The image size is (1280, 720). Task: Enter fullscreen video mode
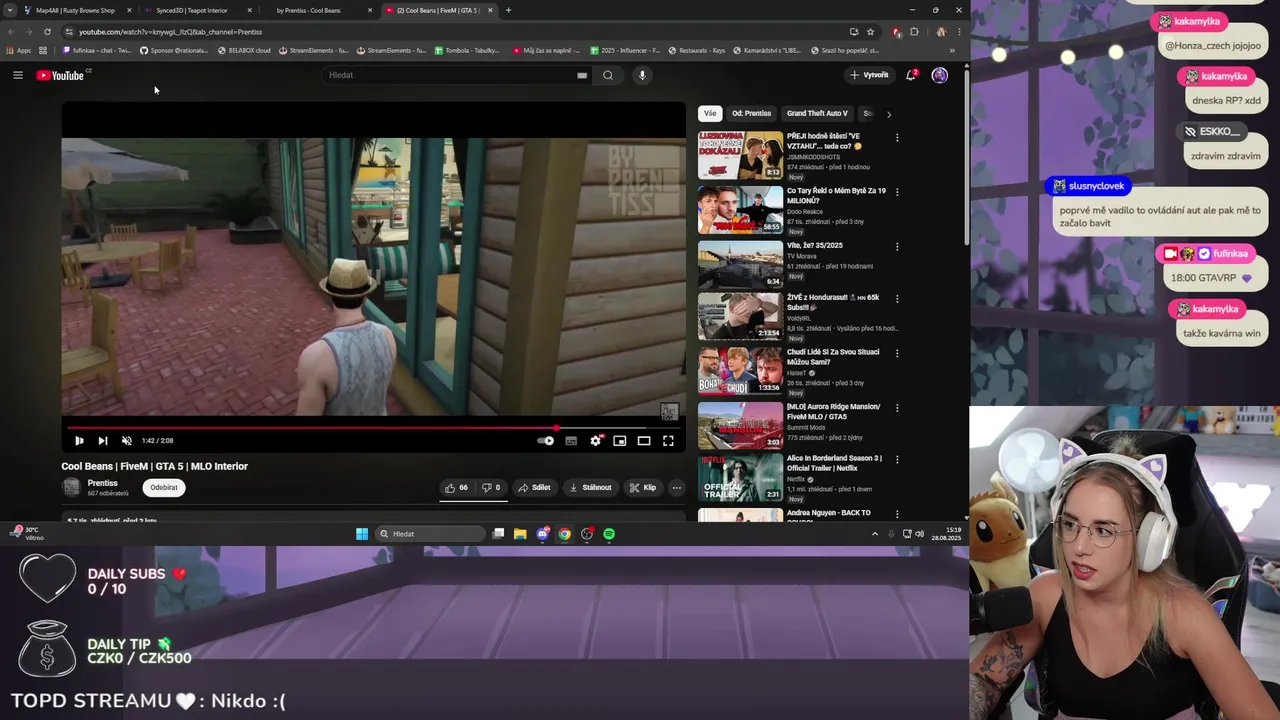[x=668, y=440]
